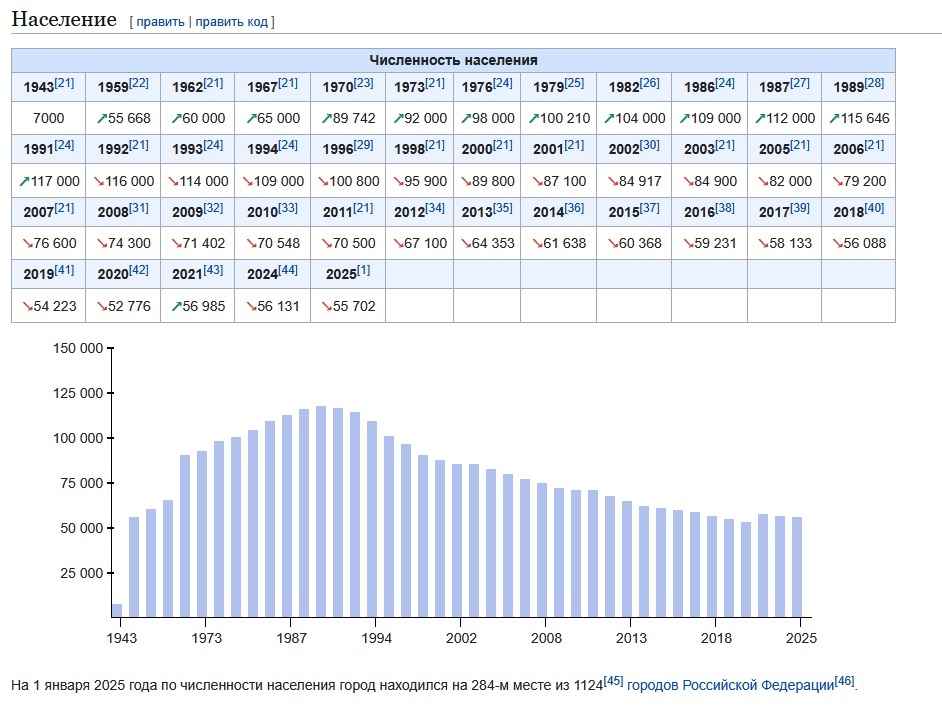Open the "править" edit link for Население
The width and height of the screenshot is (942, 722).
point(160,21)
